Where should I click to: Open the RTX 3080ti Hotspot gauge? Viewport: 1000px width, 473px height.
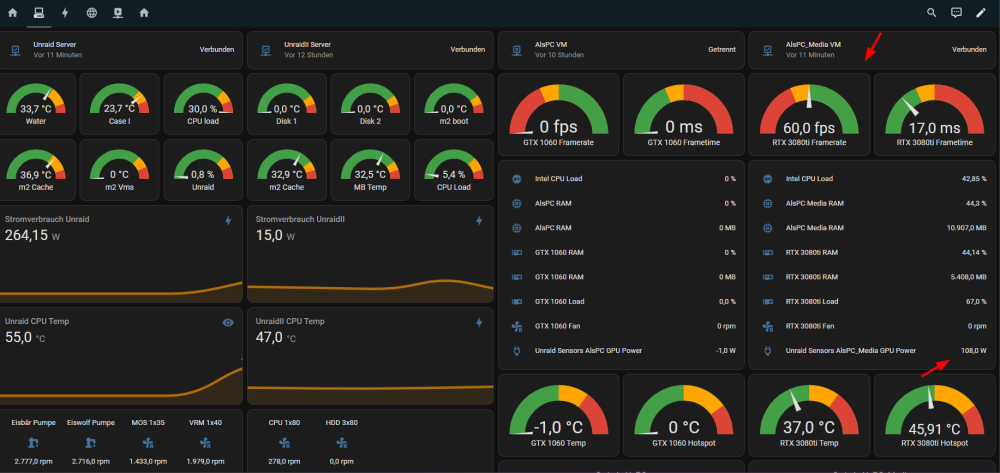click(934, 414)
